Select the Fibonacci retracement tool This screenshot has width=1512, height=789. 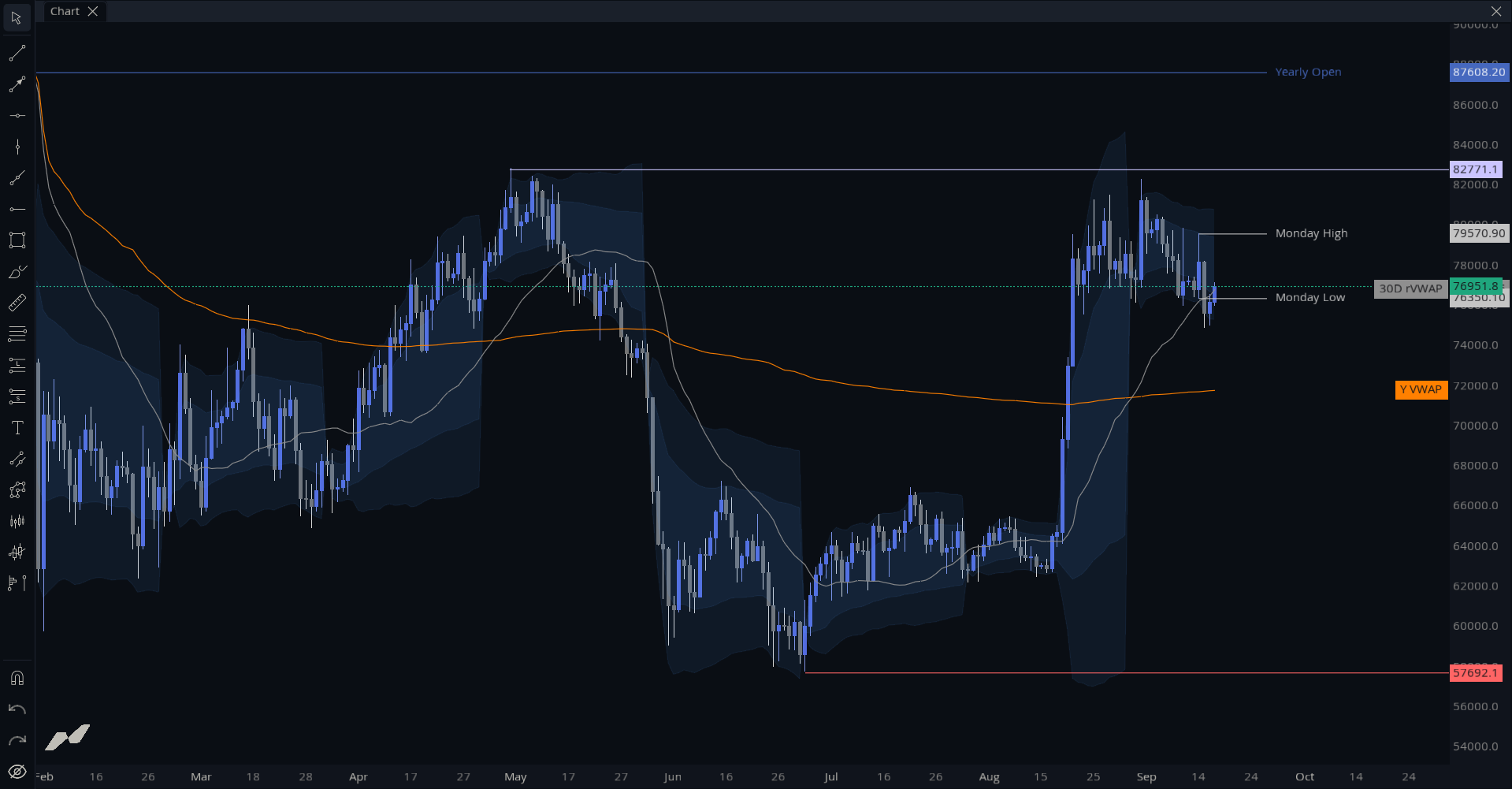[x=17, y=334]
